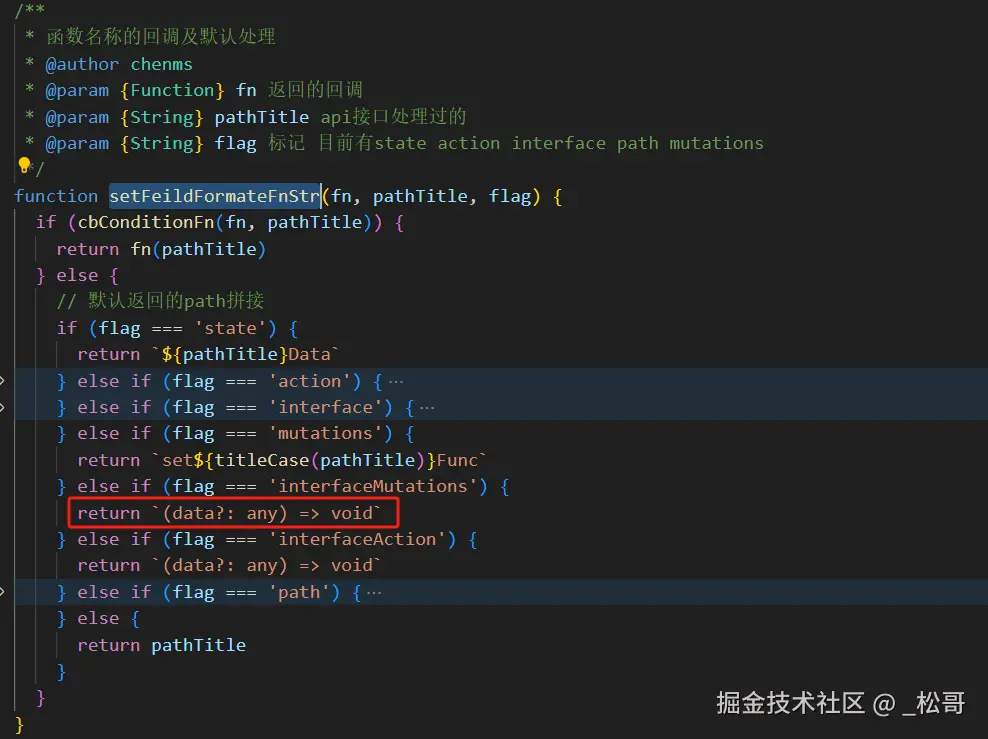
Task: Click the final 'return pathTitle' statement
Action: click(161, 645)
